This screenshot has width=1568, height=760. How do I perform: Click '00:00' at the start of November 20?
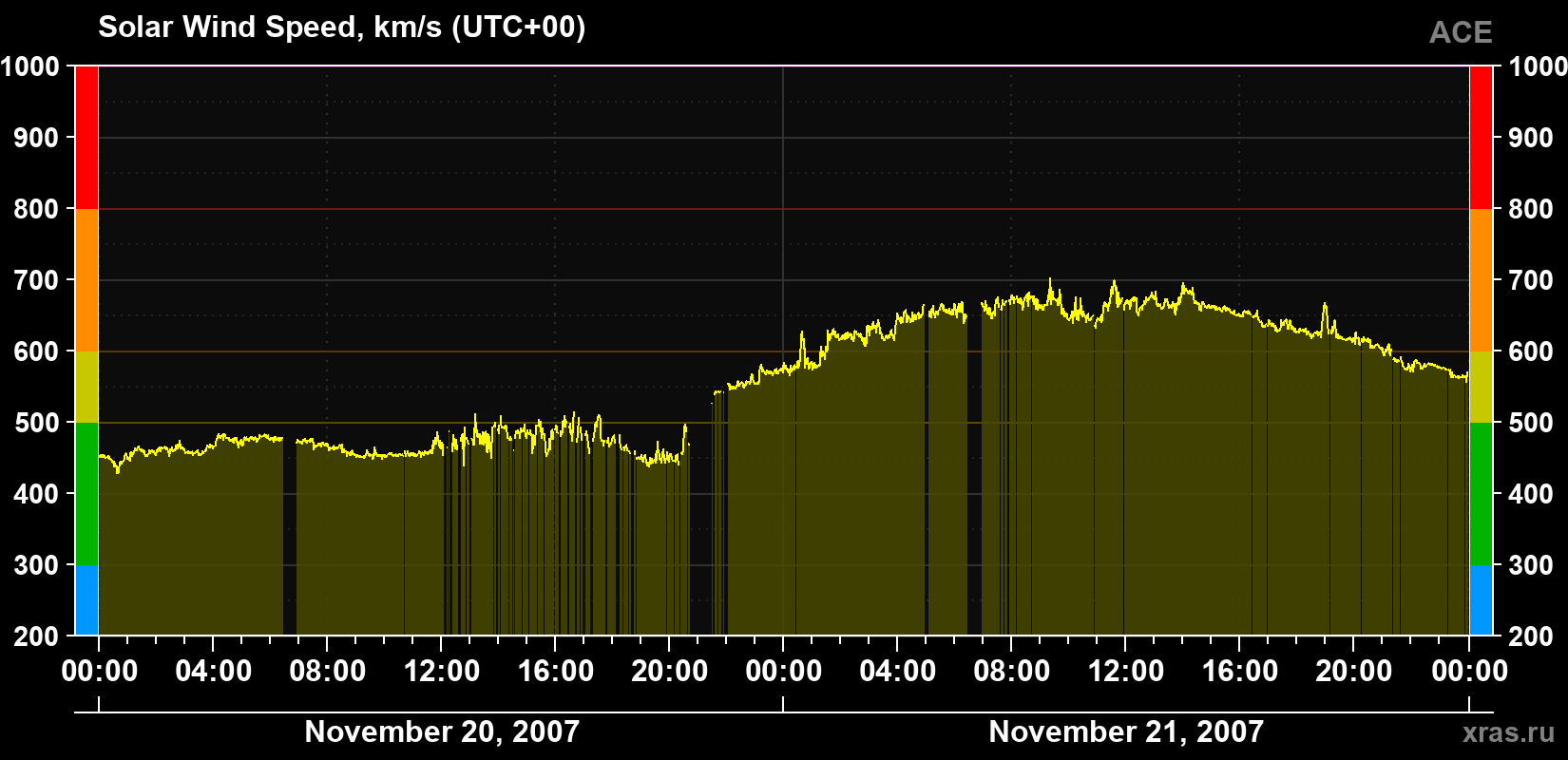coord(100,672)
